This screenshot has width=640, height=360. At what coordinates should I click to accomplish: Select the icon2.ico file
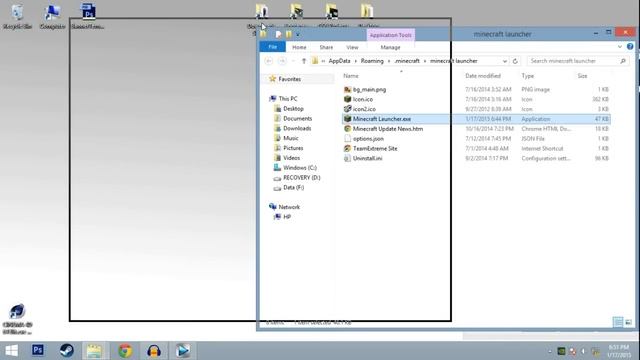pyautogui.click(x=364, y=109)
